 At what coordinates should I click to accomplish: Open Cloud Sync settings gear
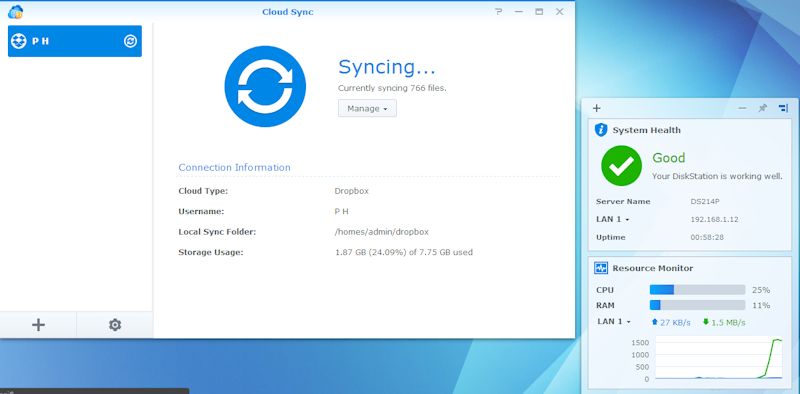pyautogui.click(x=115, y=325)
